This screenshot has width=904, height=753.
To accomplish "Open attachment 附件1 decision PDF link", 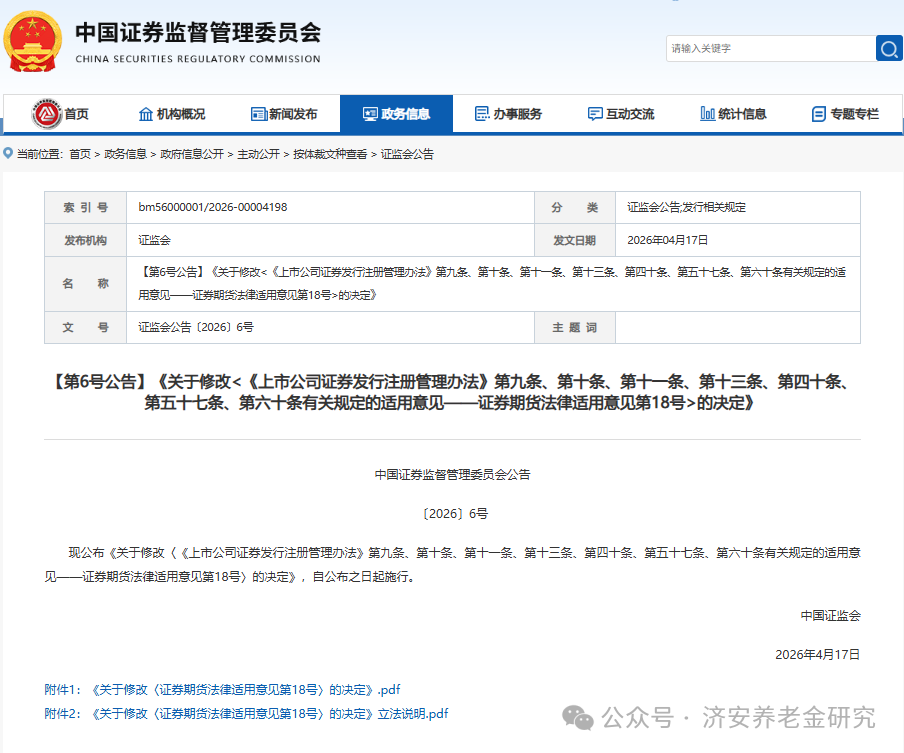I will pyautogui.click(x=222, y=690).
